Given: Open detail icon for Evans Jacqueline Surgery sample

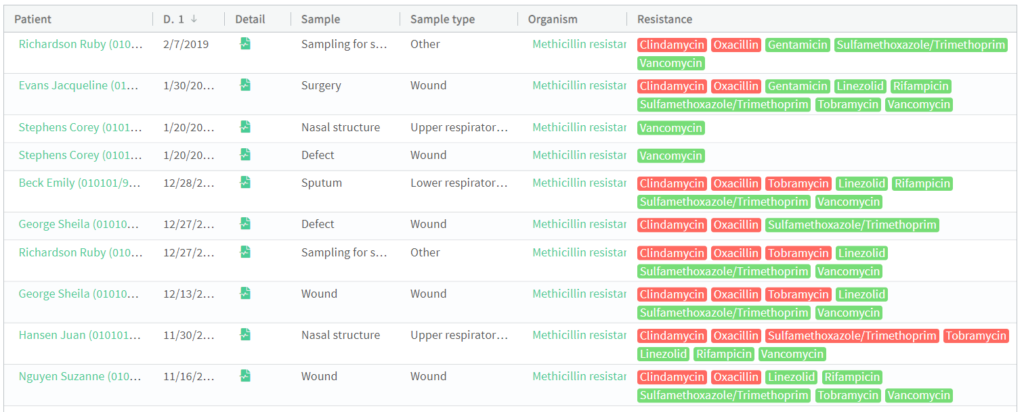Looking at the screenshot, I should pos(245,85).
